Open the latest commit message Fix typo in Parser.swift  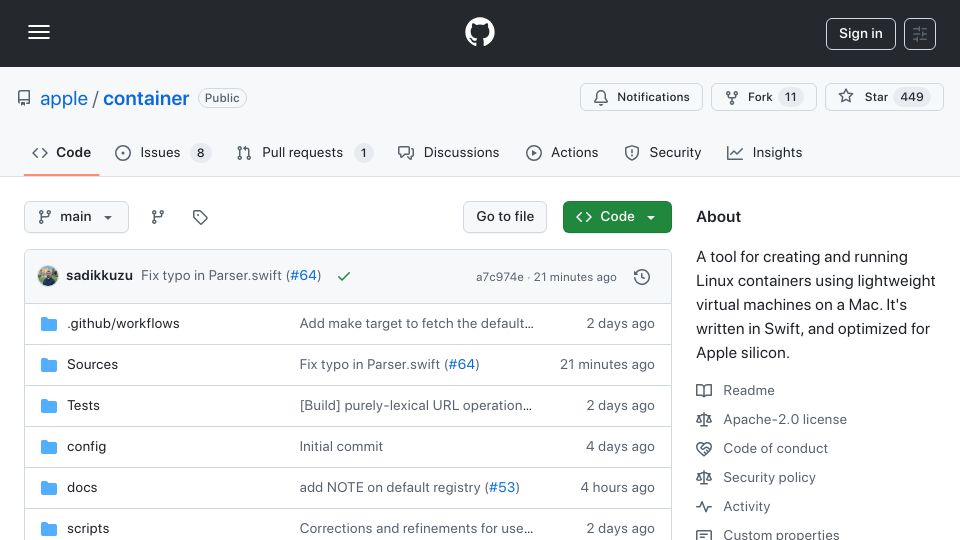(x=212, y=276)
